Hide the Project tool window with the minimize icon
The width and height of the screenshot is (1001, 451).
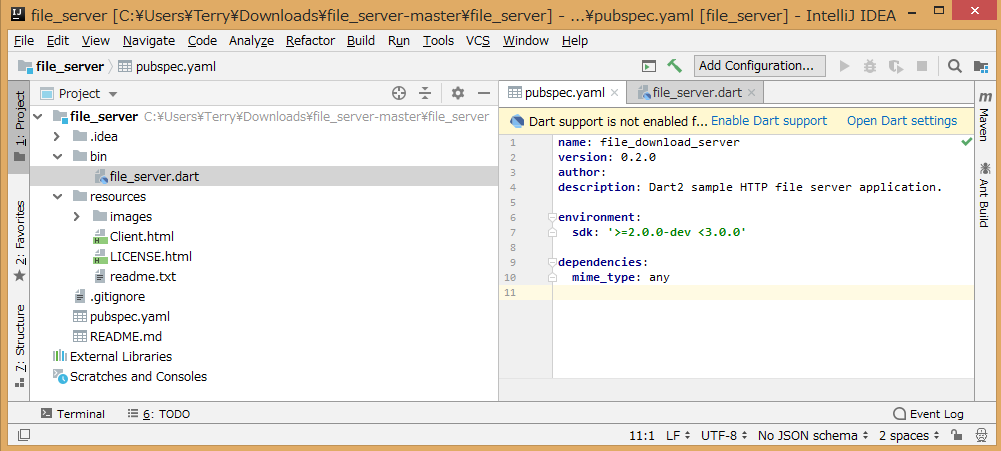484,93
